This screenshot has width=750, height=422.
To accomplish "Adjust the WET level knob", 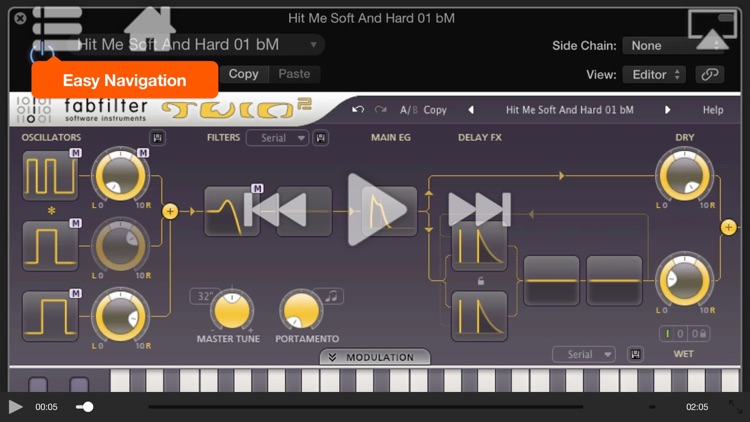I will pos(684,281).
